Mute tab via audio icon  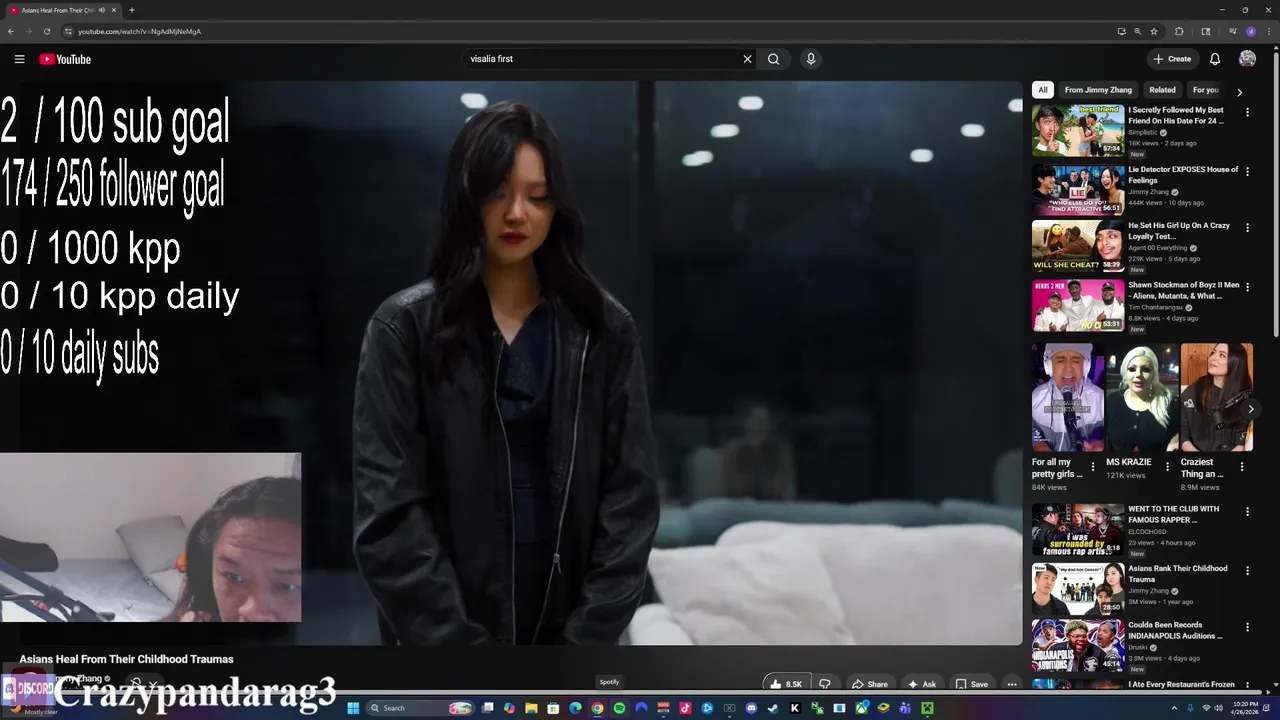click(x=102, y=10)
